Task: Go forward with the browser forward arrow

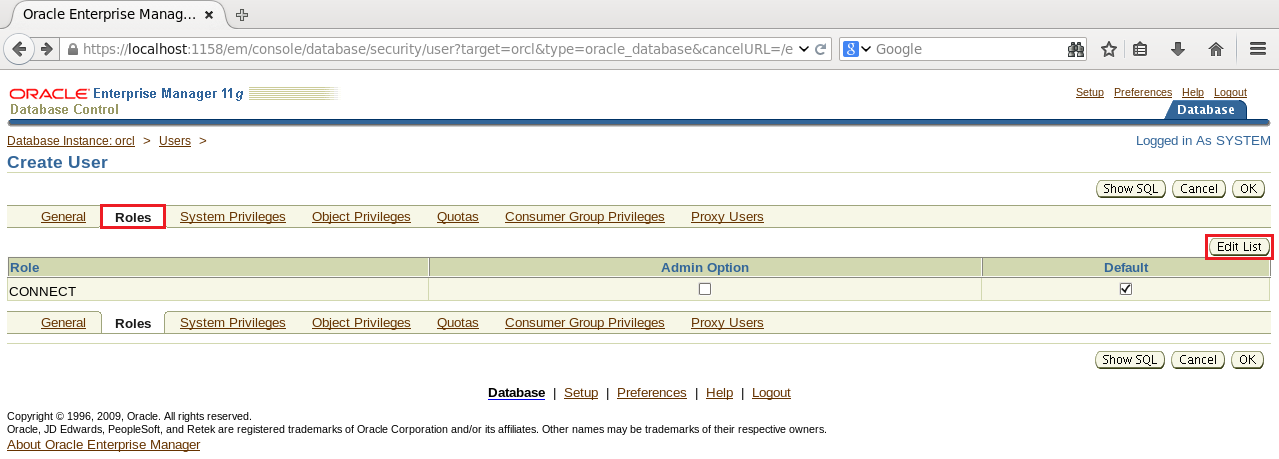Action: click(46, 49)
